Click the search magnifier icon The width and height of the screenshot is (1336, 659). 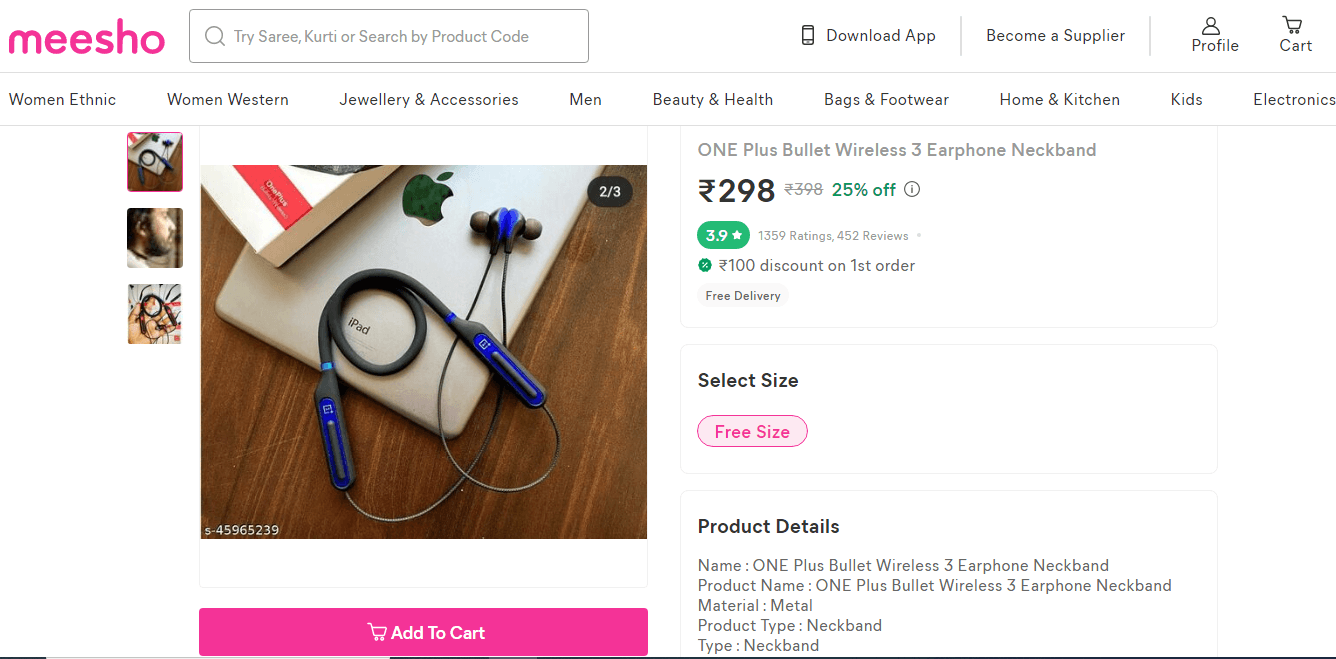[x=214, y=36]
